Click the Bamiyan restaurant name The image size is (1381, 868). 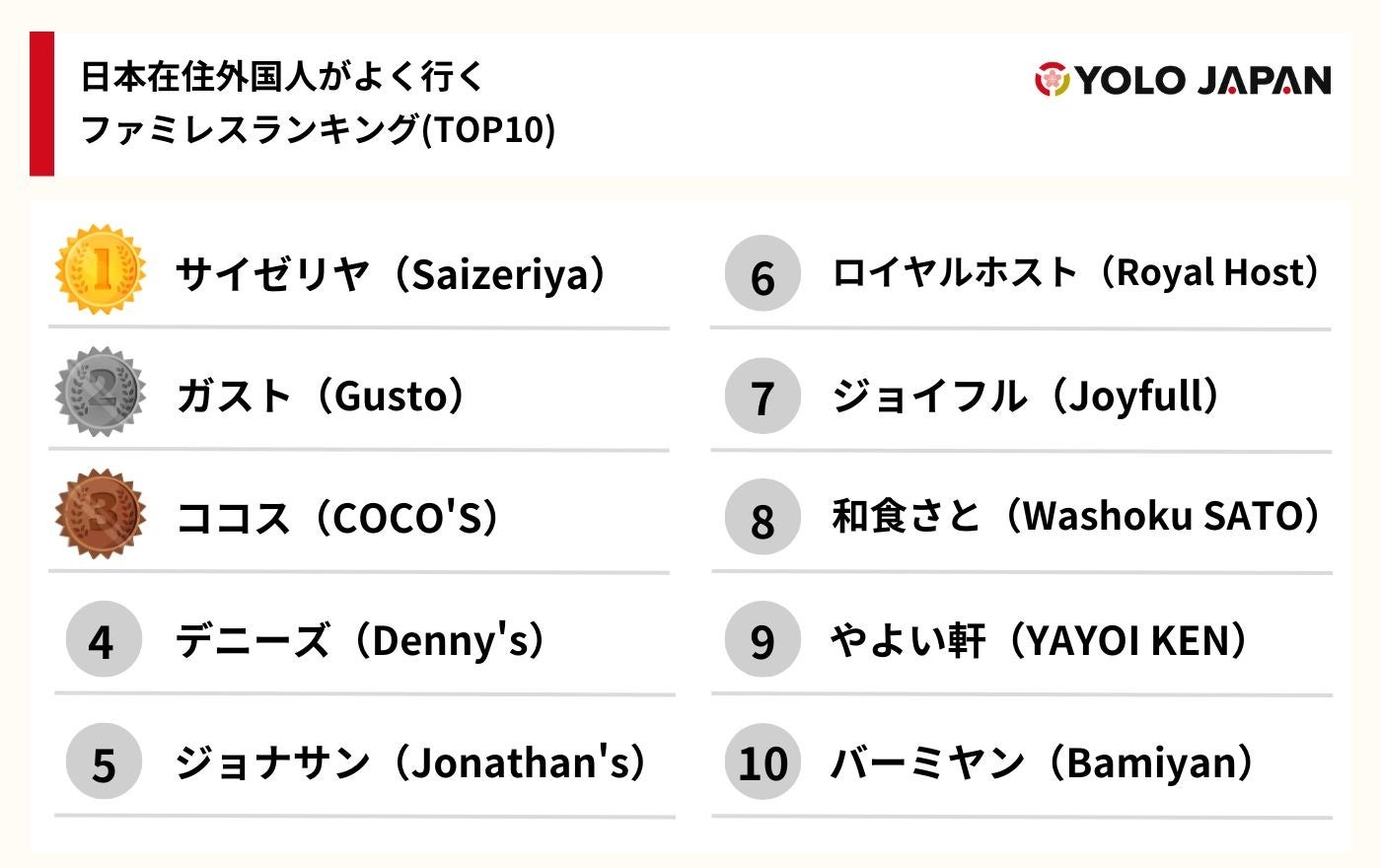pos(1043,762)
